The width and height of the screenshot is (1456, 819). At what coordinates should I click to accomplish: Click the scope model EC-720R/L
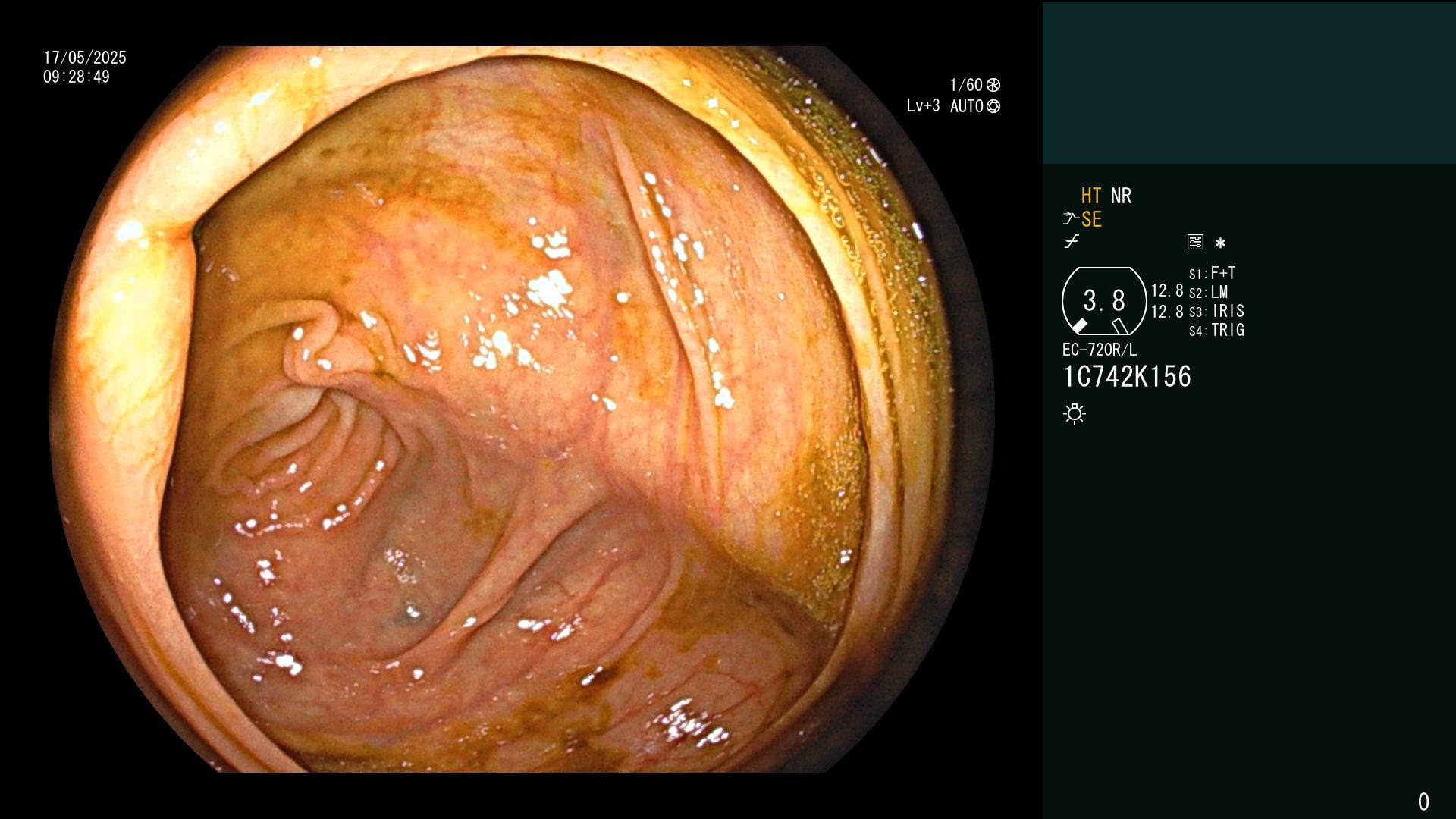[x=1100, y=350]
